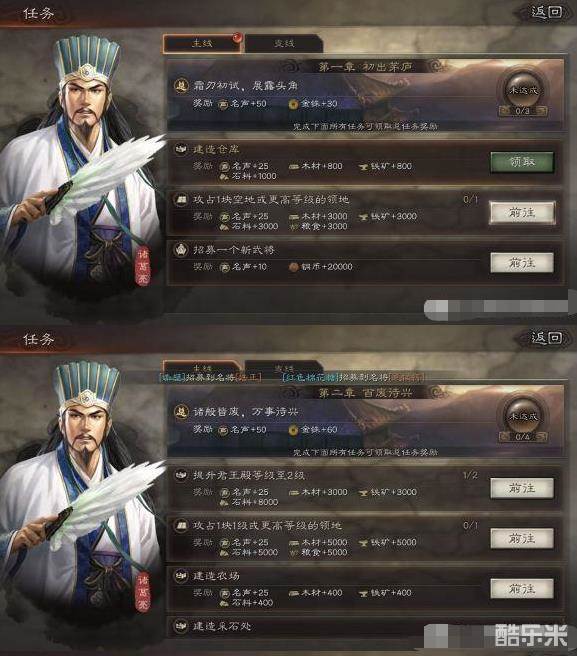Screen dimensions: 577x656
Task: Click the book icon beside 攻占1块空地
Action: 181,199
